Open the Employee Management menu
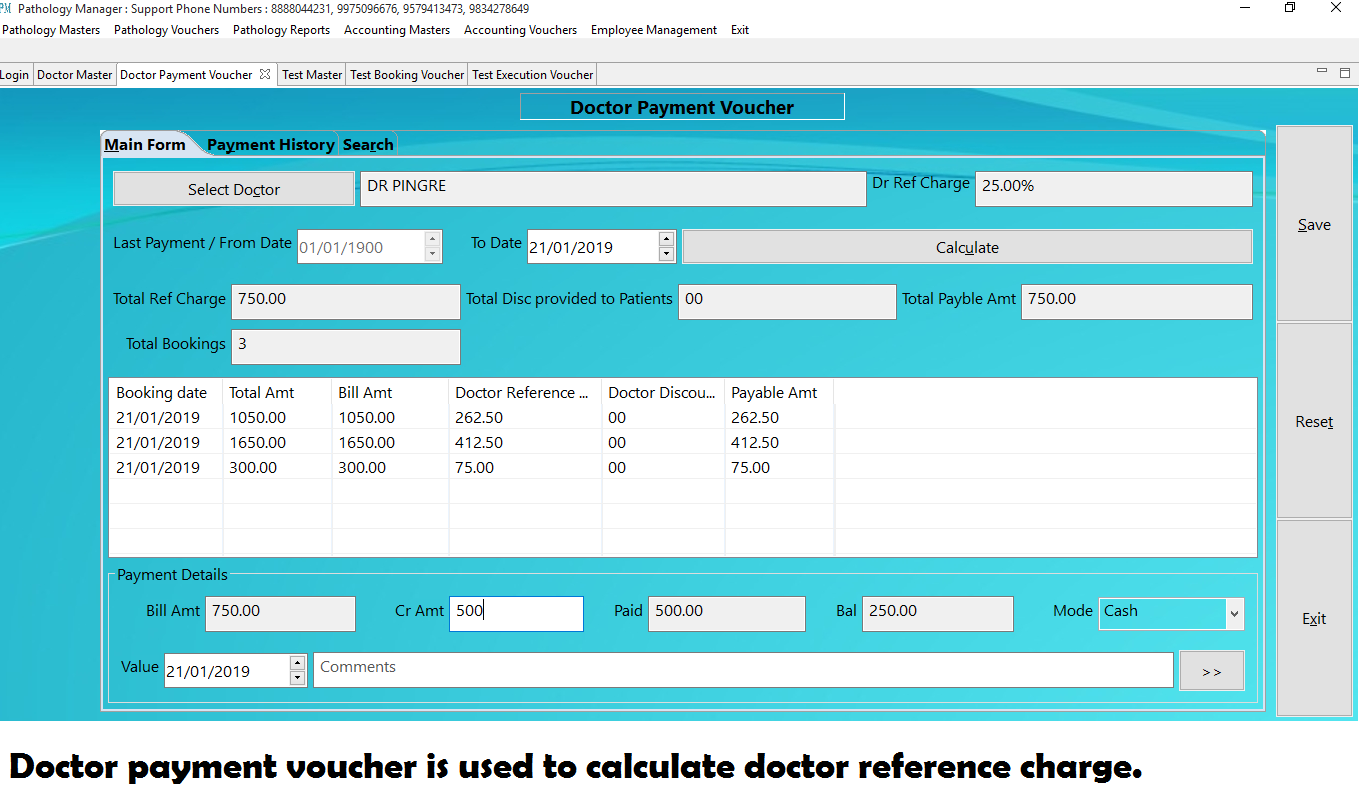The height and width of the screenshot is (794, 1359). coord(653,30)
